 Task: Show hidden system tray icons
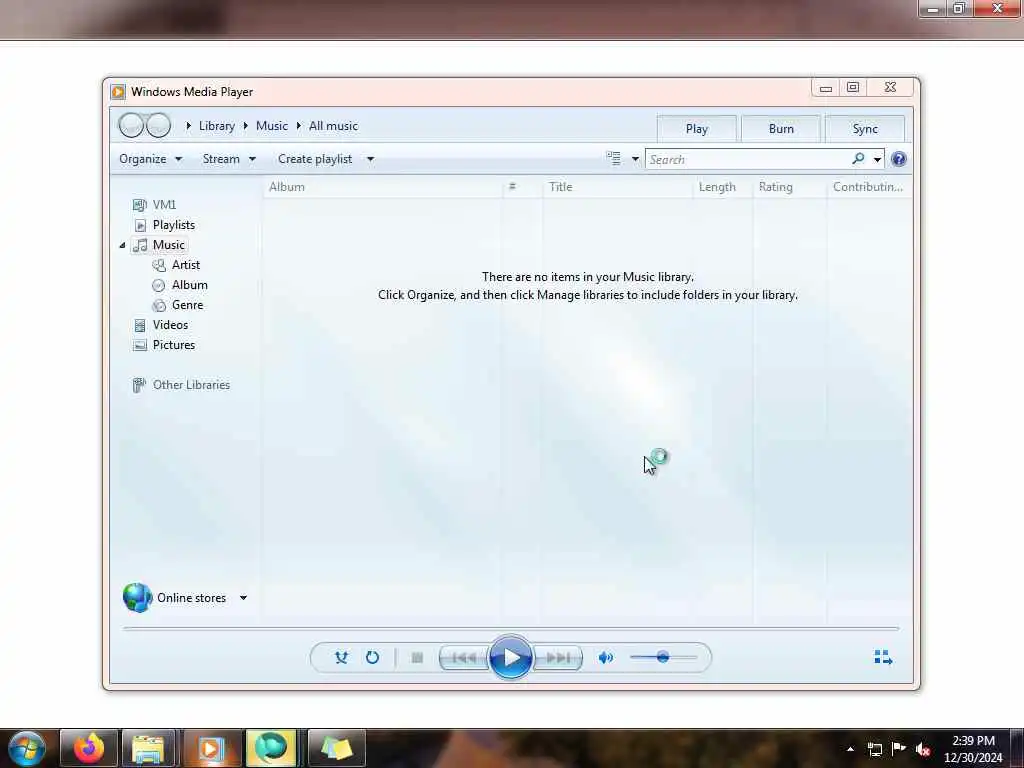850,749
